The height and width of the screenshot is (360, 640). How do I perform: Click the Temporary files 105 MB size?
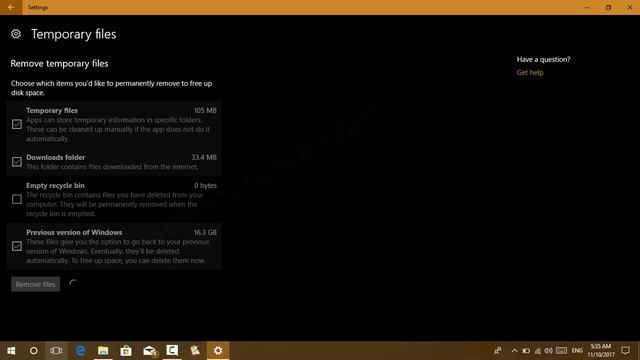click(x=205, y=111)
